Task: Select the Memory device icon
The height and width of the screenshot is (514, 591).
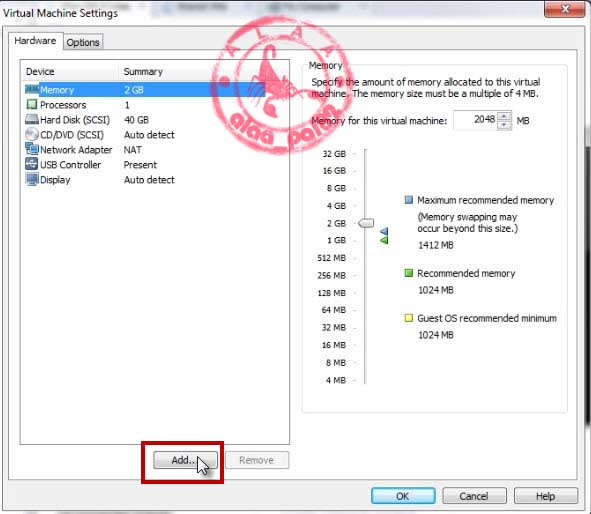Action: coord(32,90)
